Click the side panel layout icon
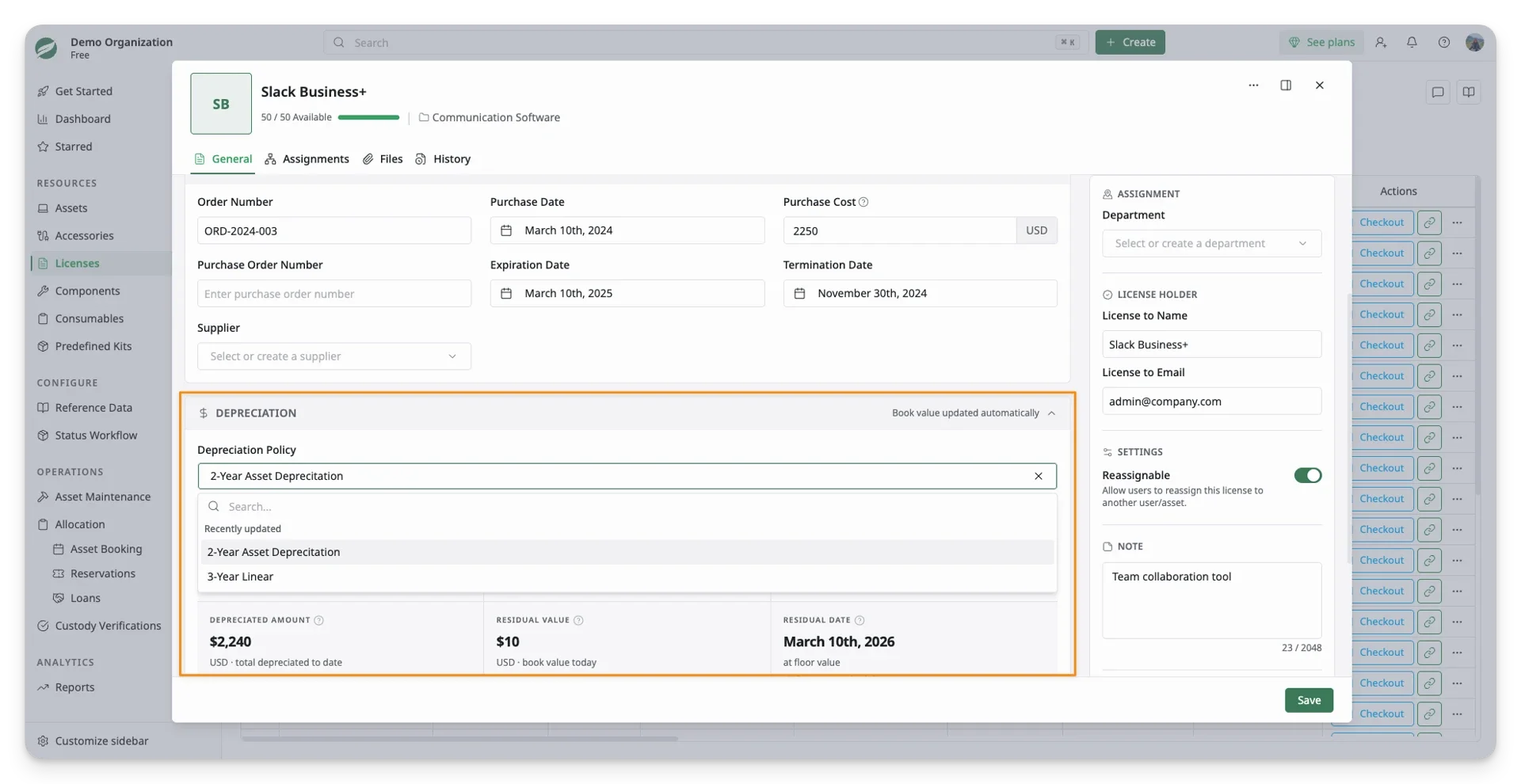Viewport: 1521px width, 784px height. [1286, 85]
